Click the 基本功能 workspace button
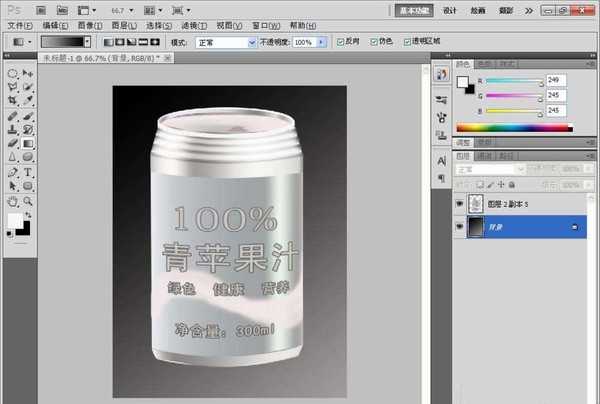This screenshot has width=600, height=404. tap(413, 9)
